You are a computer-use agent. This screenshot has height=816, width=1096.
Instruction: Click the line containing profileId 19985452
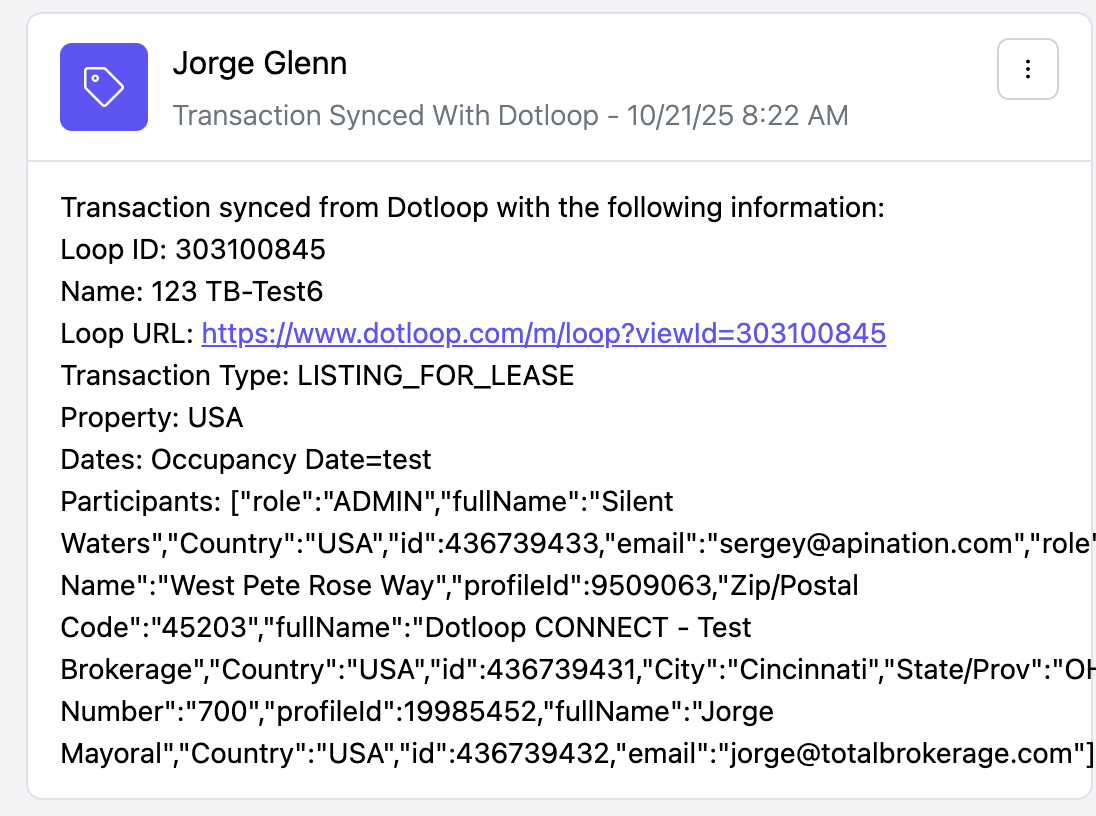(417, 711)
